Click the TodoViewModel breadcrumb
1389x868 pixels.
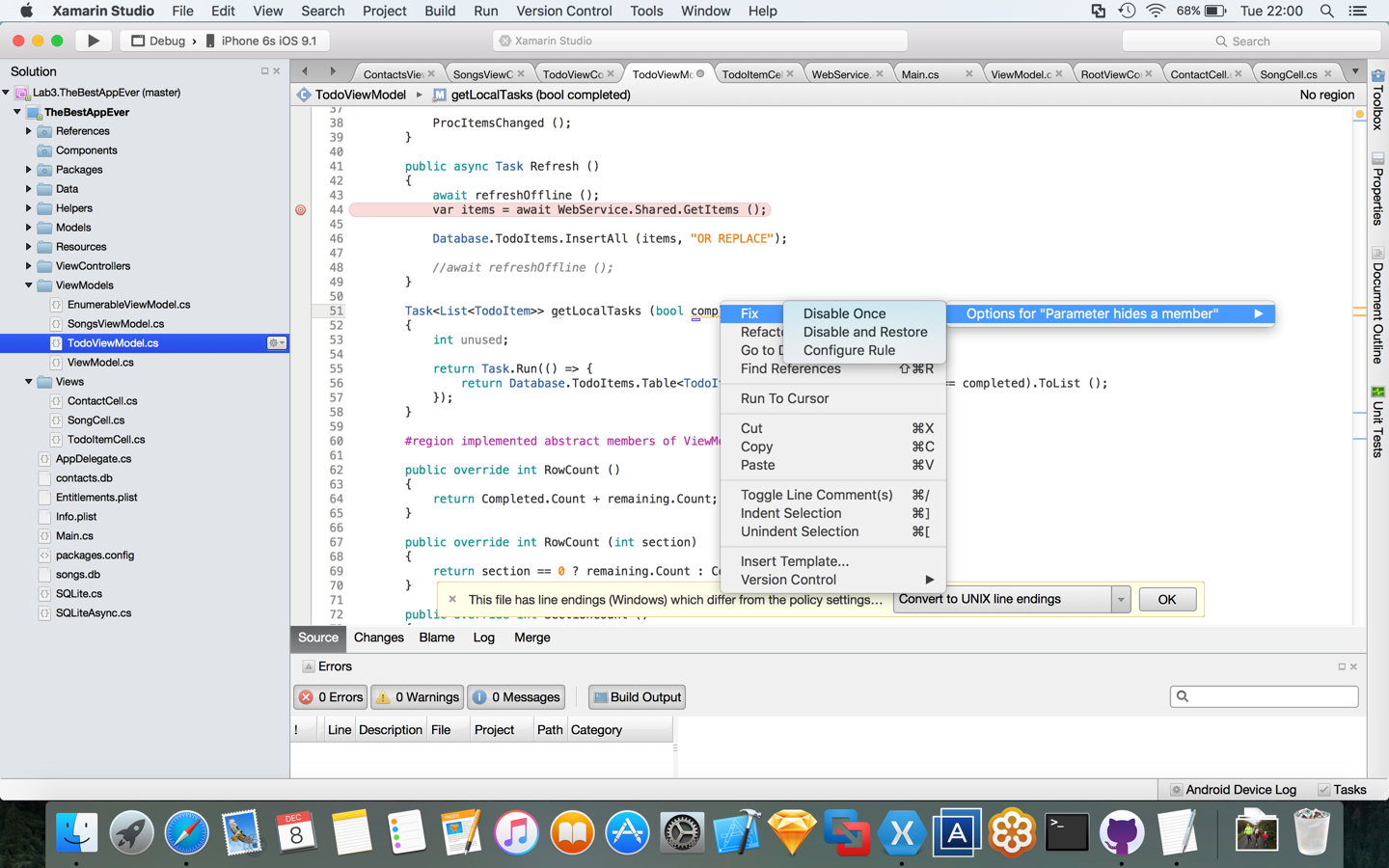[x=352, y=95]
